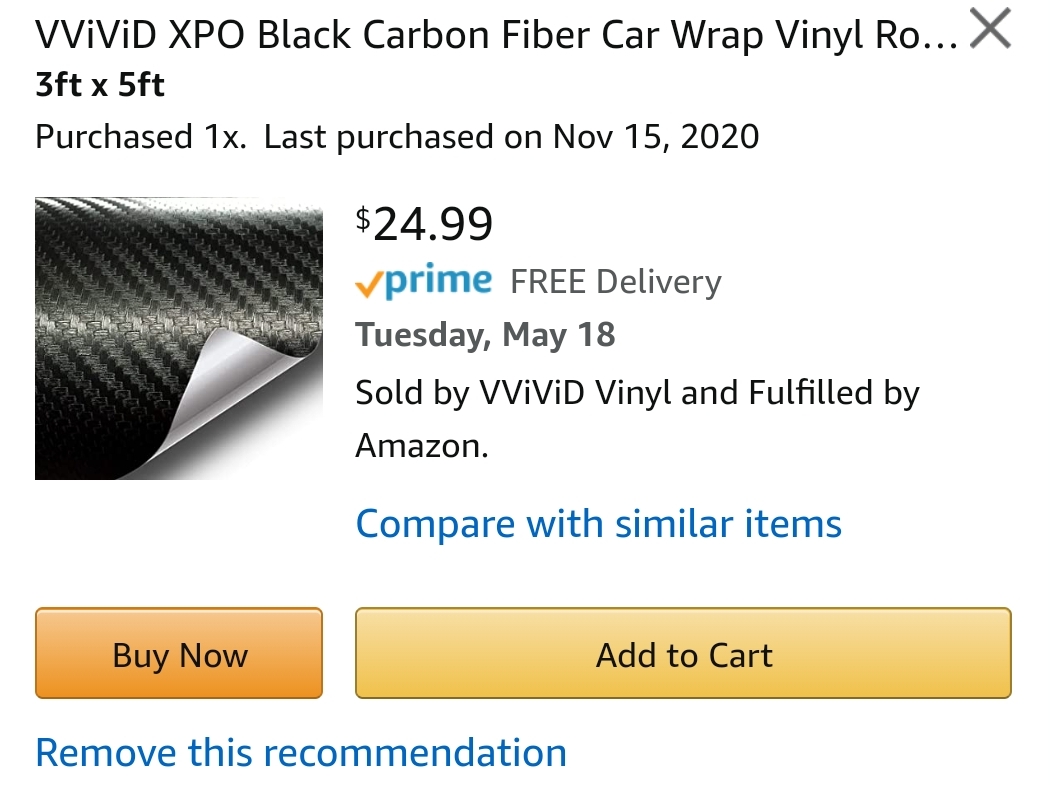Click the Tuesday, May 18 delivery date
The width and height of the screenshot is (1050, 785).
485,335
